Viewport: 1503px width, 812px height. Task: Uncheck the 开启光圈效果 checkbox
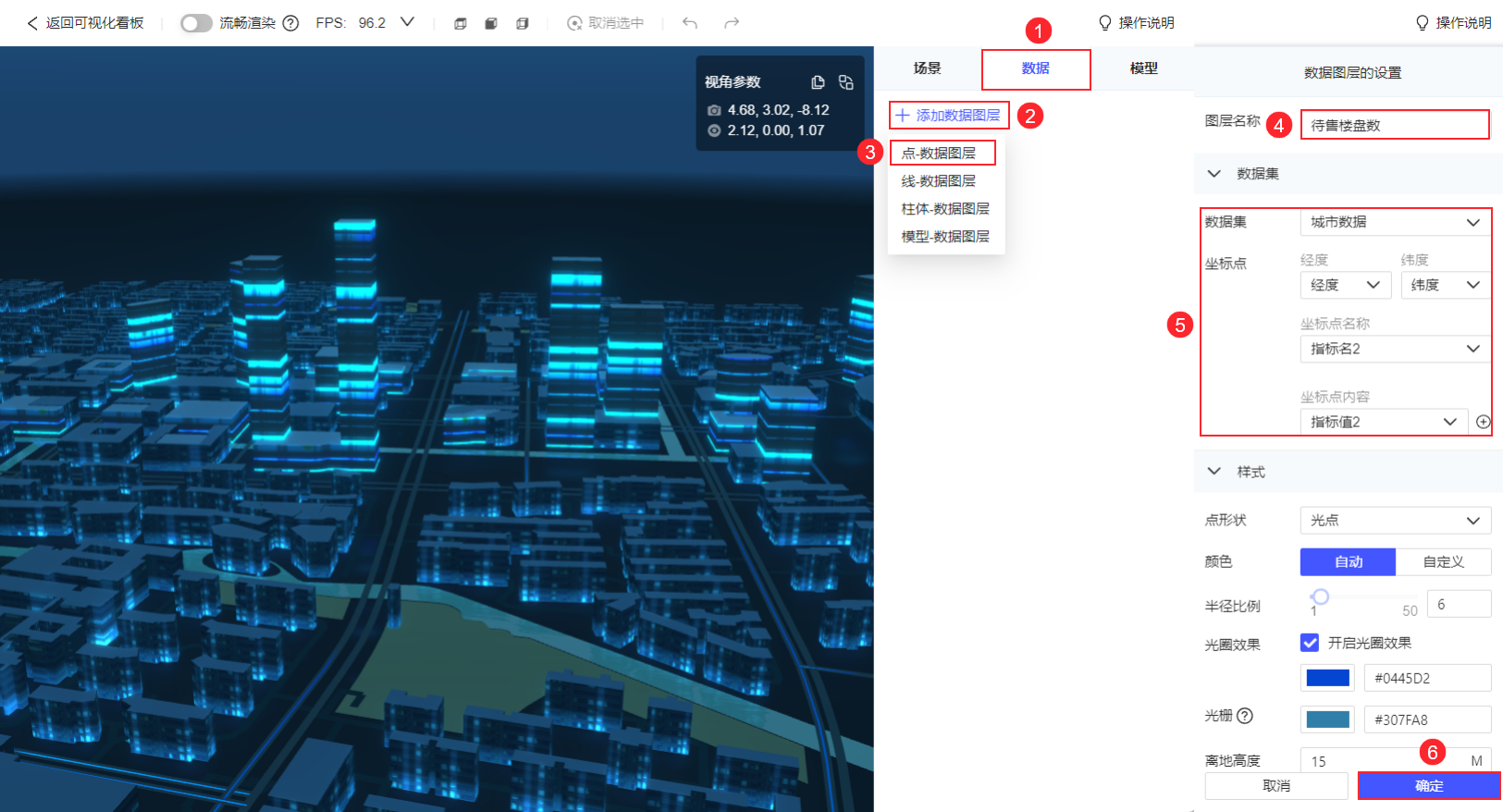click(x=1310, y=643)
